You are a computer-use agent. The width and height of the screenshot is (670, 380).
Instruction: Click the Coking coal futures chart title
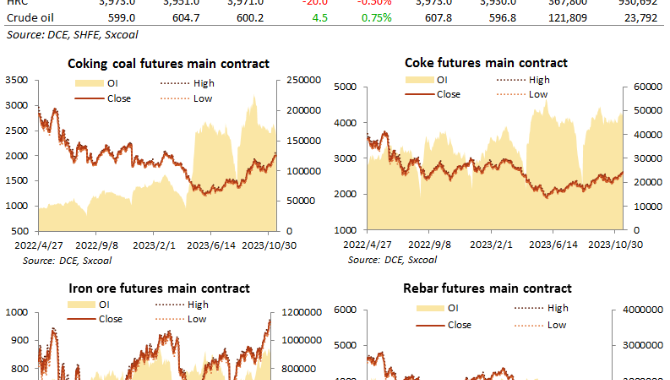[x=168, y=64]
